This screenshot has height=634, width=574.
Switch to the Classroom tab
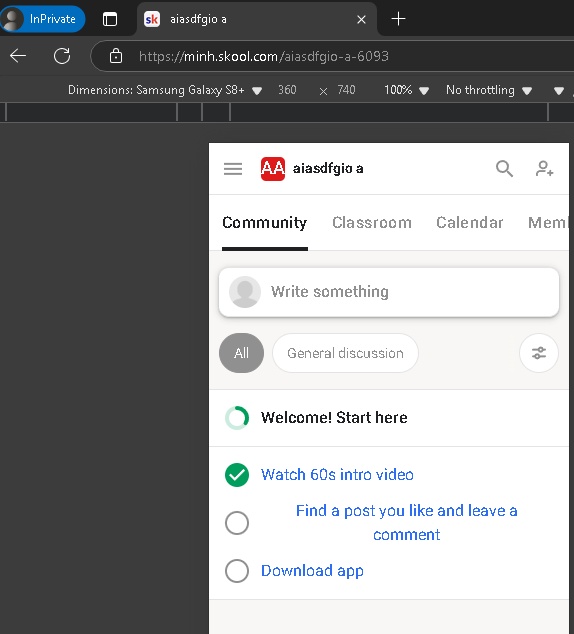(x=372, y=223)
